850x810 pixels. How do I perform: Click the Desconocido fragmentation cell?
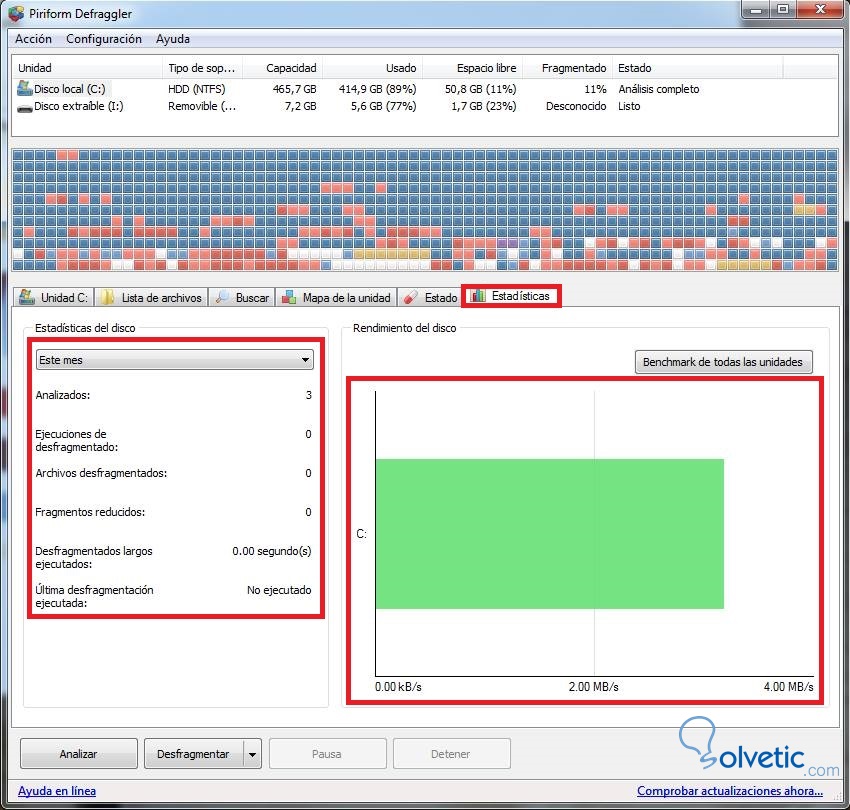pyautogui.click(x=576, y=106)
